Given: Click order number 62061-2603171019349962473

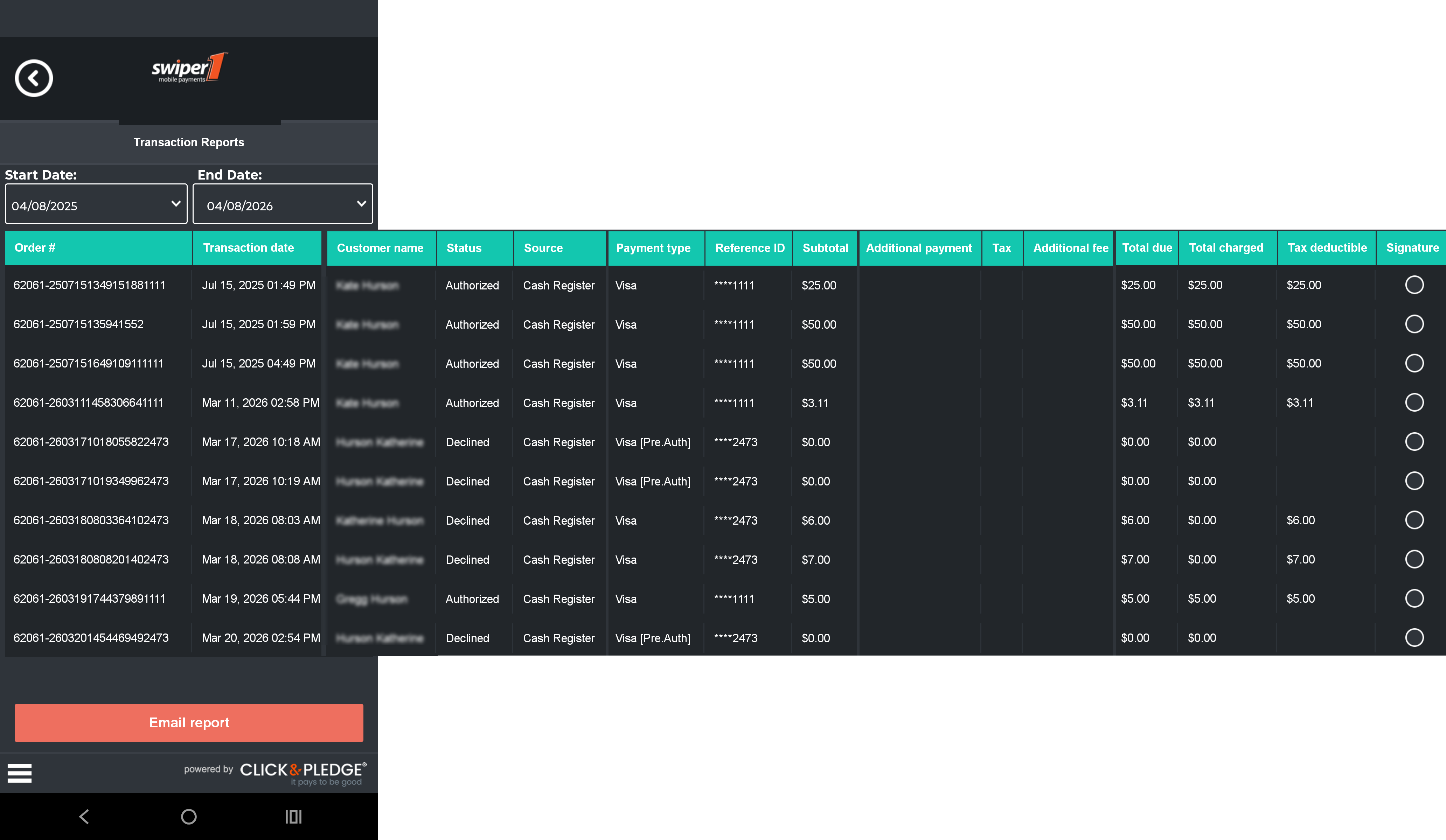Looking at the screenshot, I should point(91,481).
